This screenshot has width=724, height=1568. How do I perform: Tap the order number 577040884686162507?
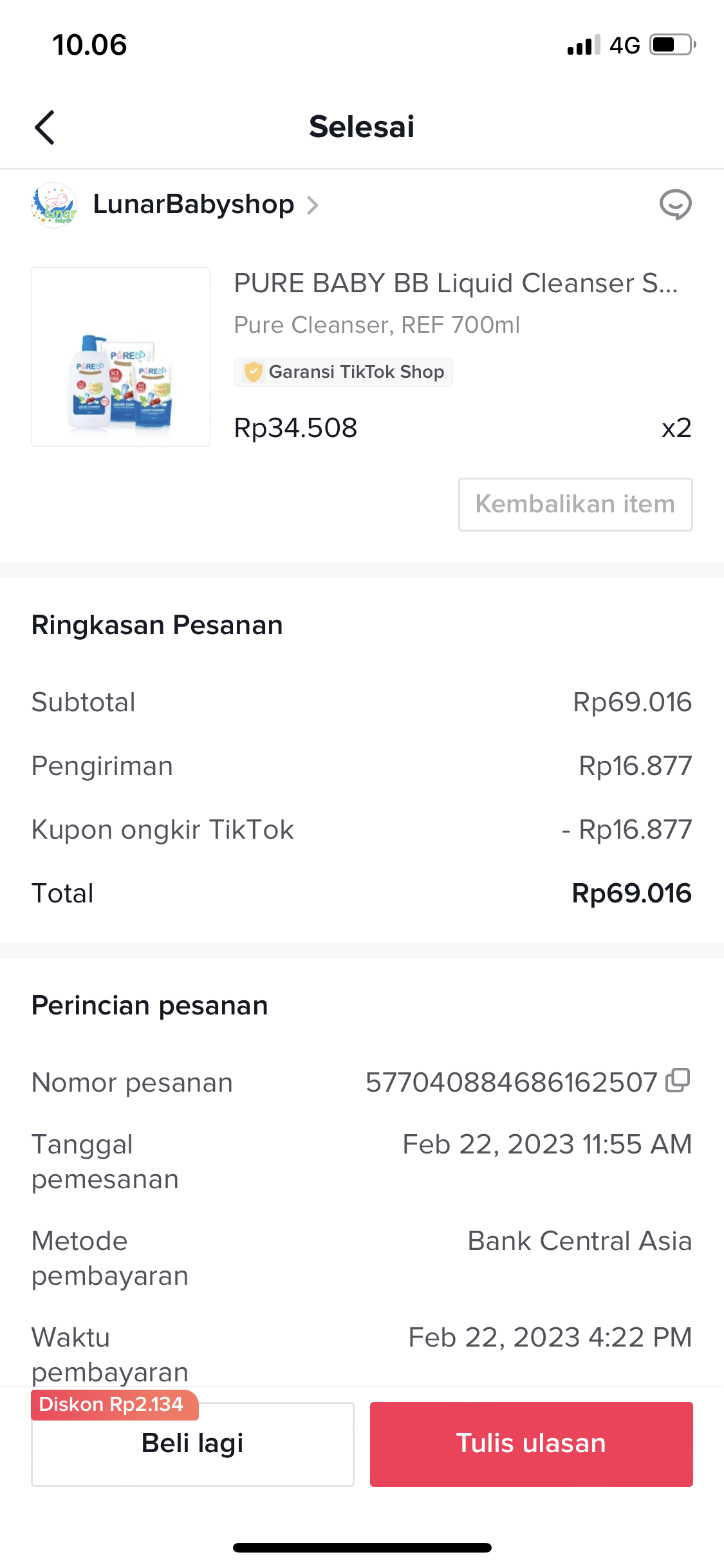coord(511,1082)
